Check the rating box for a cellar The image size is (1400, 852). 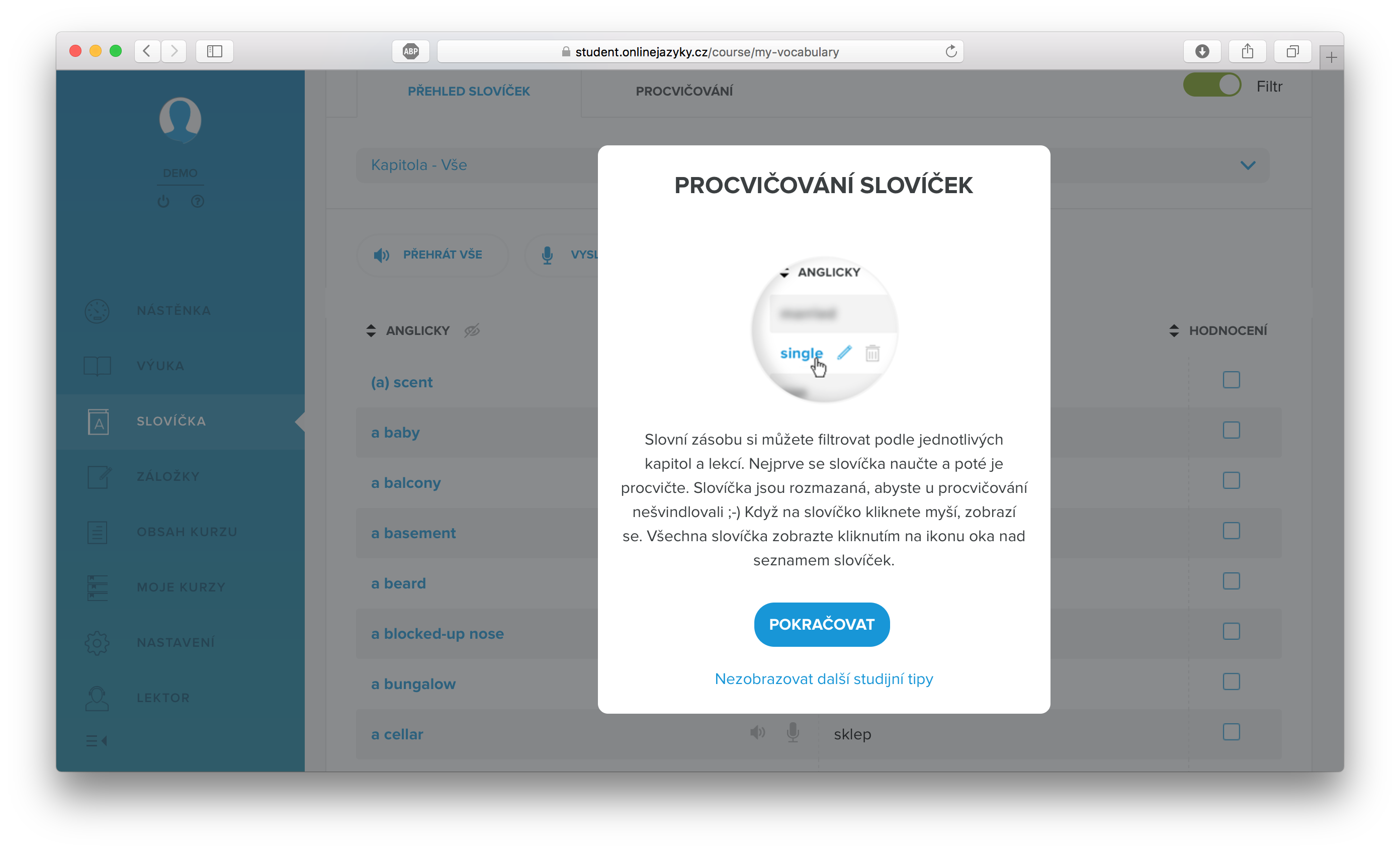click(1231, 732)
